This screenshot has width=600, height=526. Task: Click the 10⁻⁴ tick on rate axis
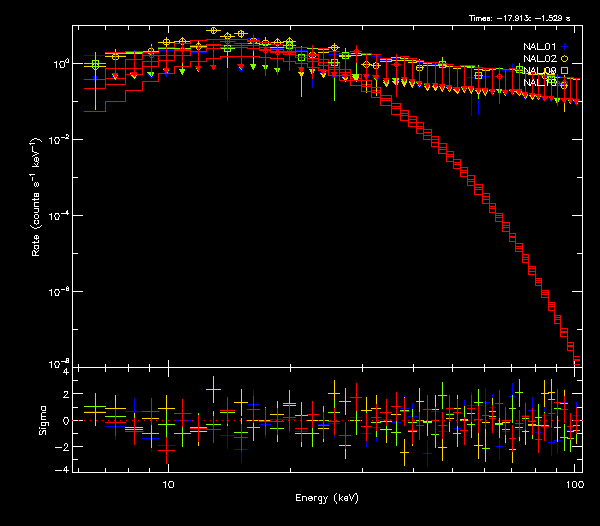tap(58, 216)
